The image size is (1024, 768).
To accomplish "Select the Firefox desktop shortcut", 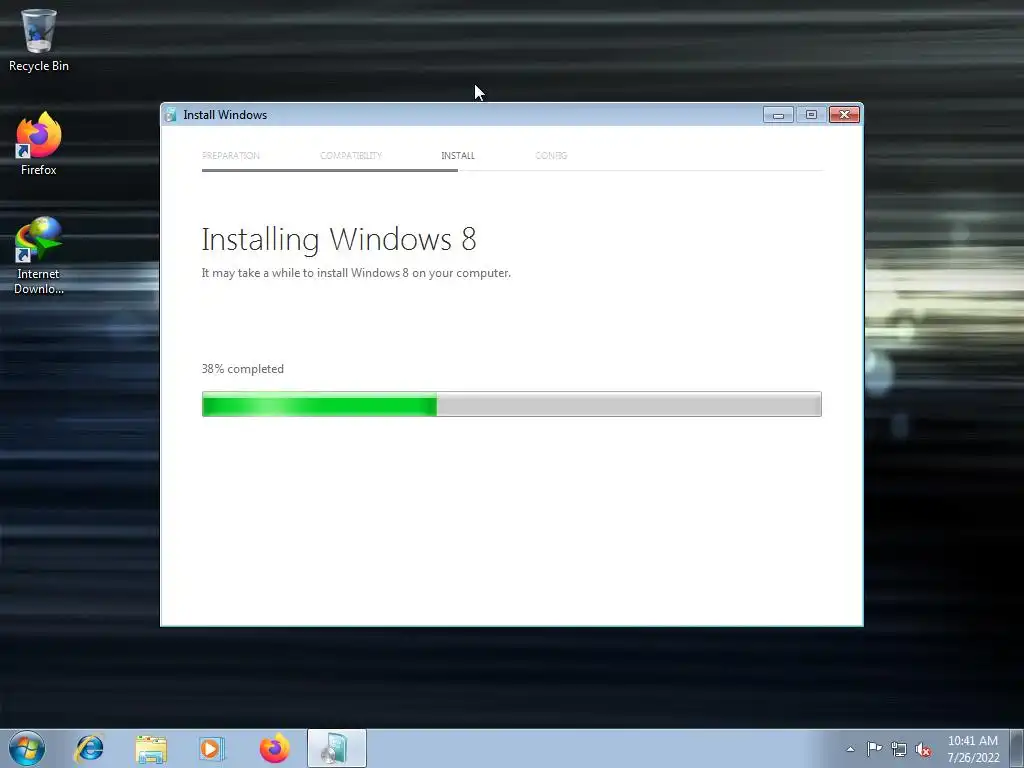I will (39, 144).
